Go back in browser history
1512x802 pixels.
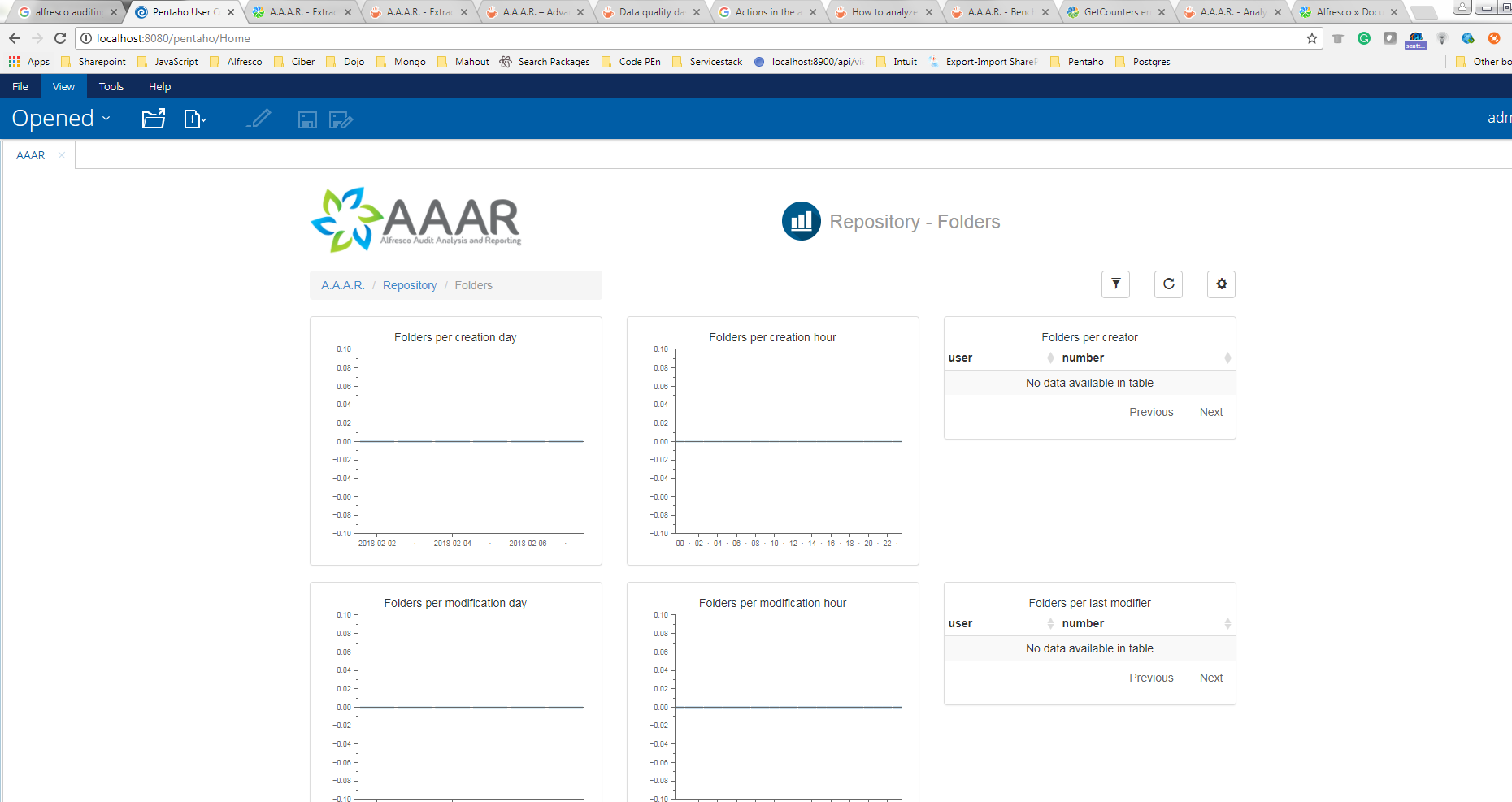[15, 38]
